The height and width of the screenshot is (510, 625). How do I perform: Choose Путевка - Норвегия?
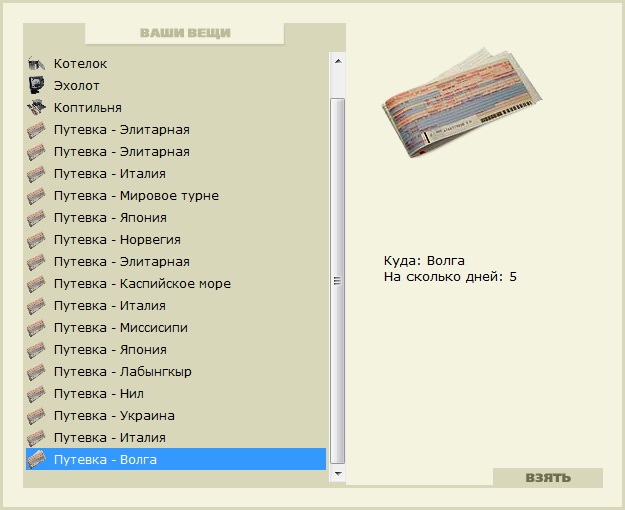[117, 239]
